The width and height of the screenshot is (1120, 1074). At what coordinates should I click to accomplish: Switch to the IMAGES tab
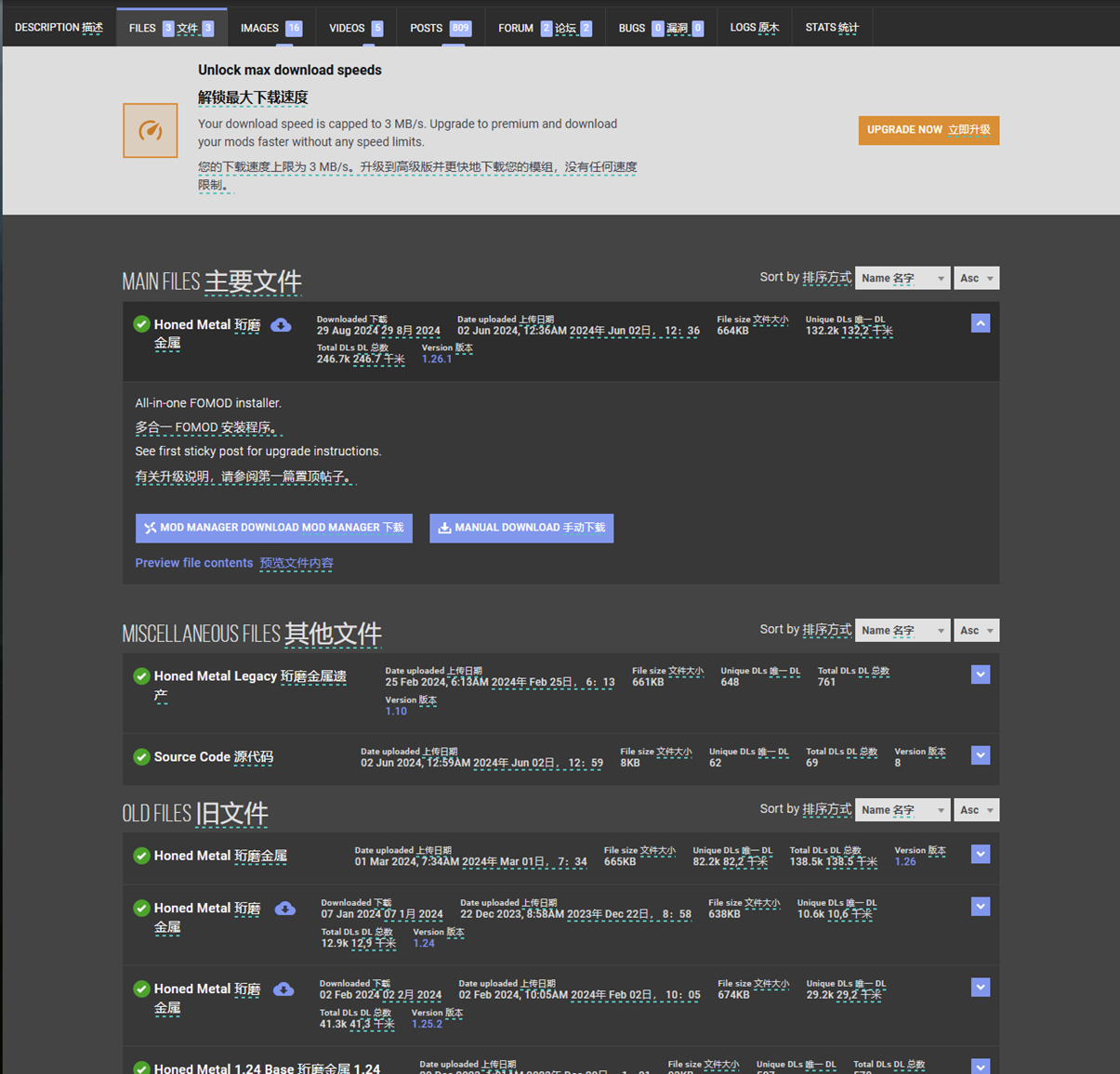[x=270, y=27]
